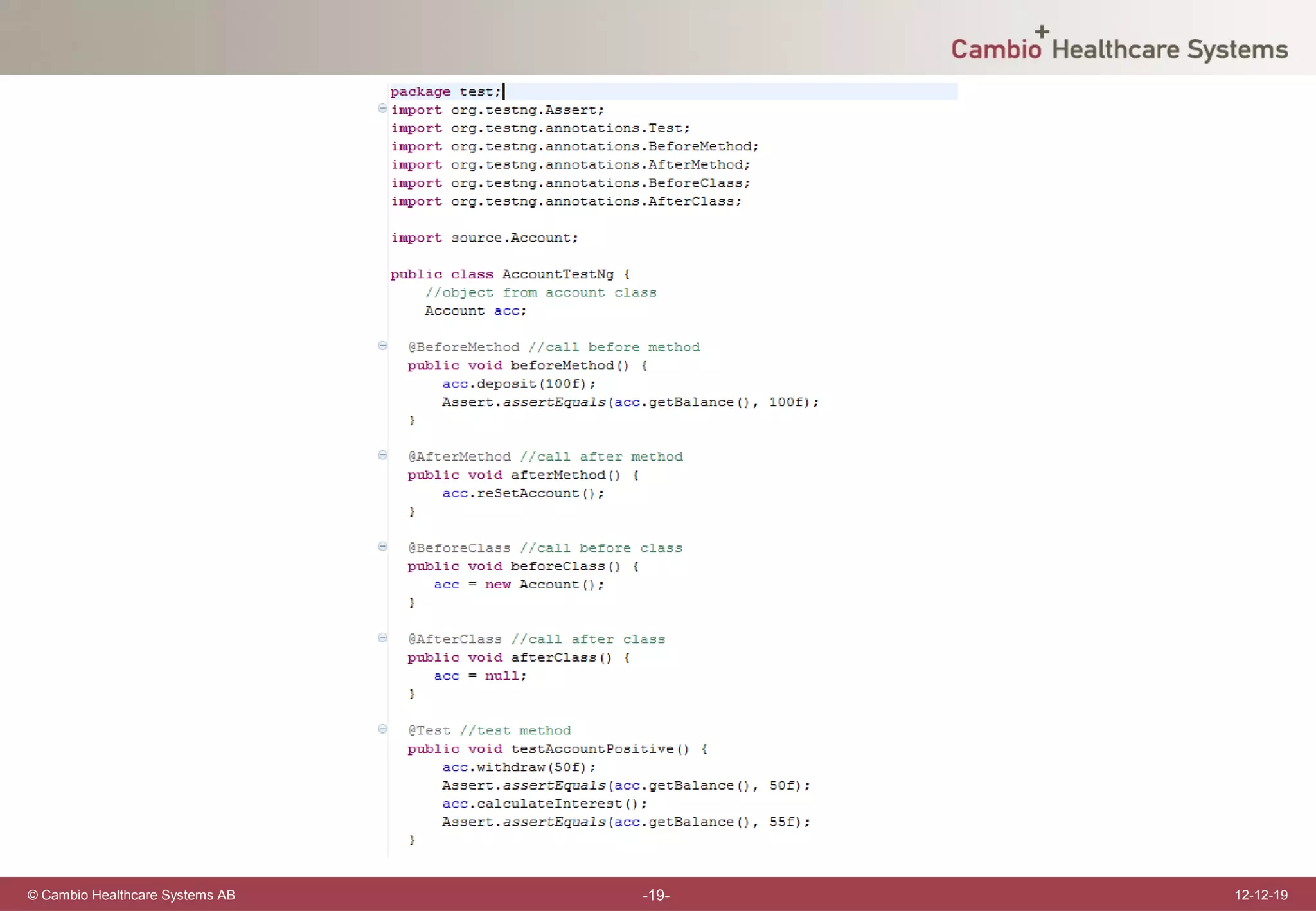Click the import source.Account line
The image size is (1316, 911).
[485, 238]
